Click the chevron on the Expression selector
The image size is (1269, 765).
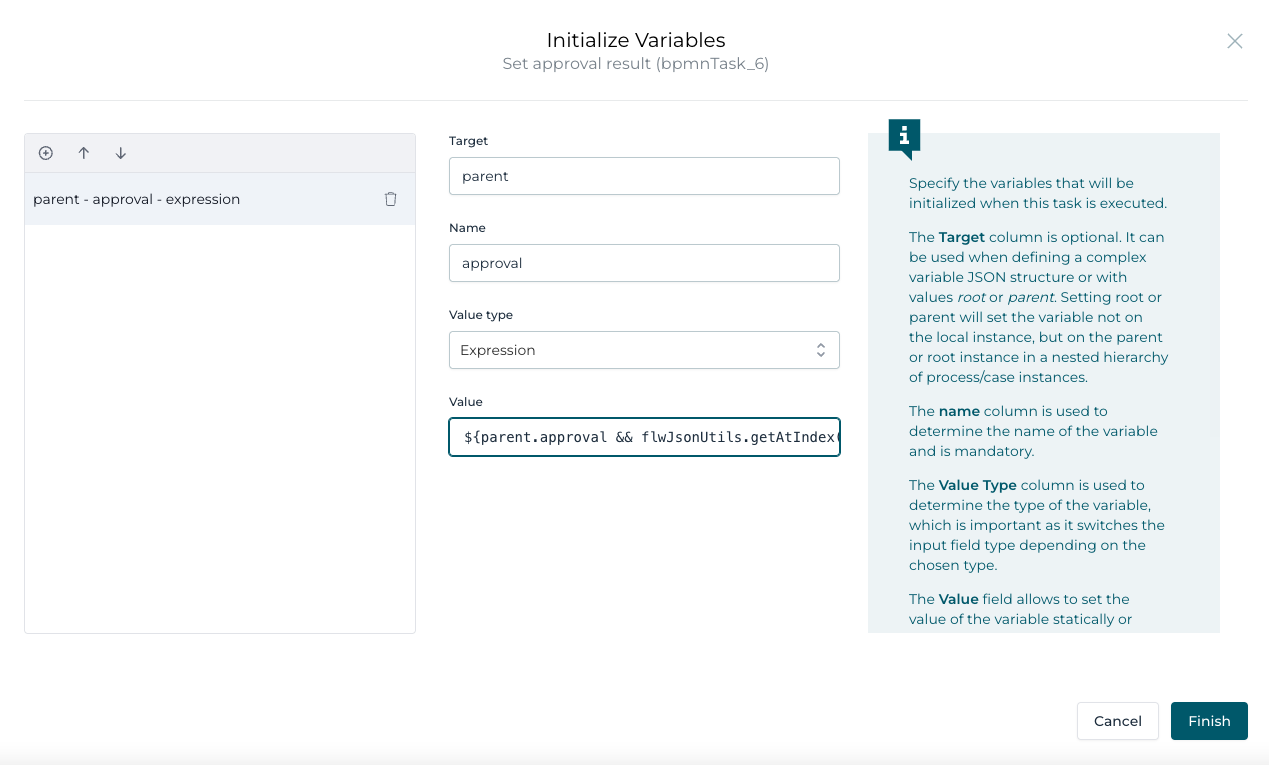821,350
